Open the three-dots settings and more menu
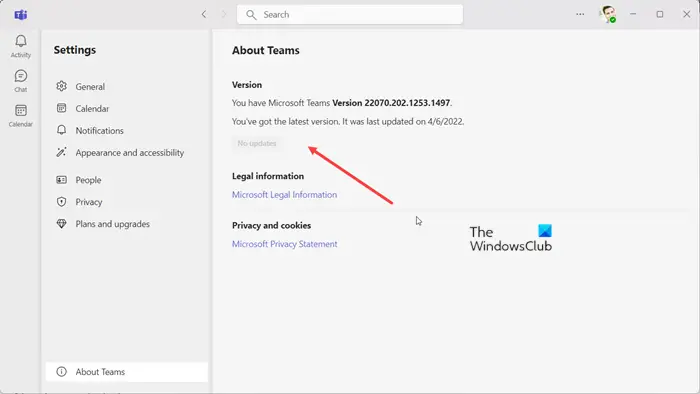Screen dimensions: 700x394 coord(580,14)
